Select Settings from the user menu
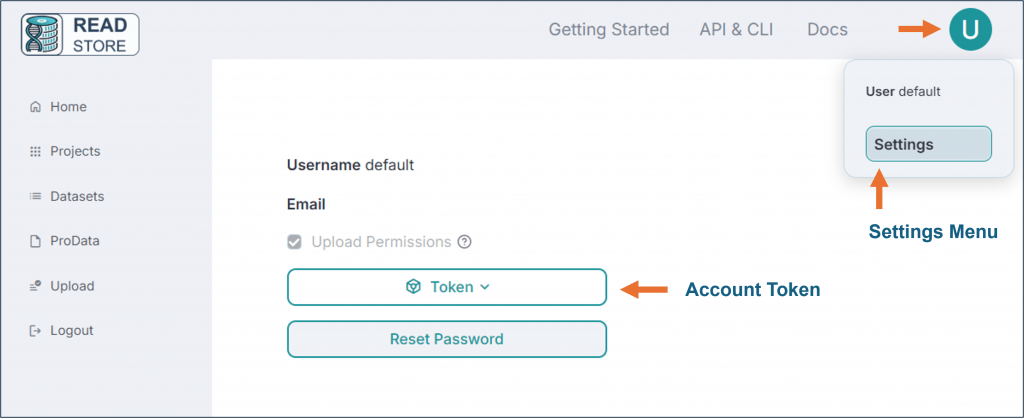This screenshot has height=418, width=1024. [x=928, y=144]
